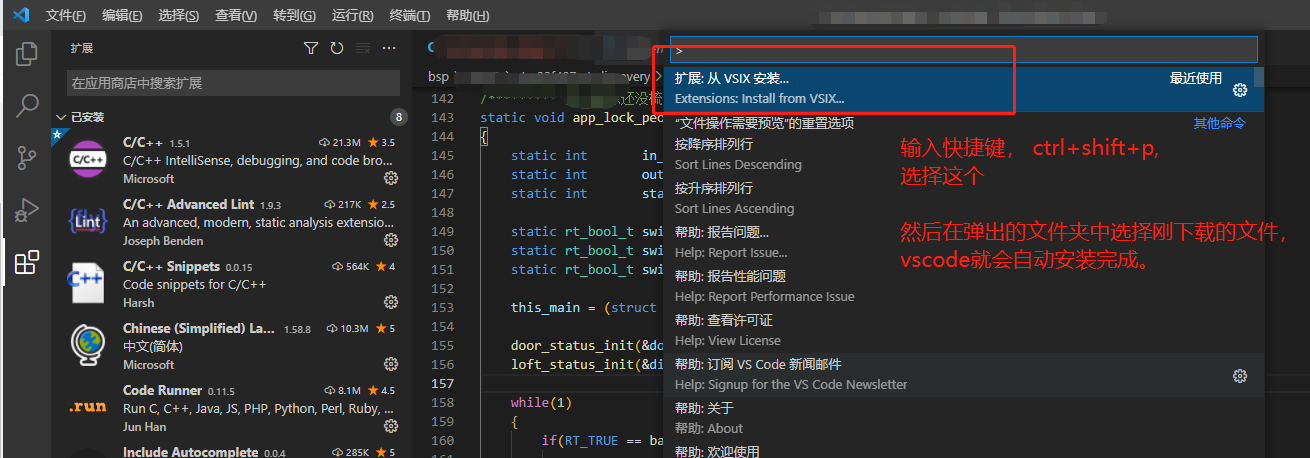Select the C/C++ Advanced Lint logo
This screenshot has height=458, width=1310.
[x=88, y=222]
